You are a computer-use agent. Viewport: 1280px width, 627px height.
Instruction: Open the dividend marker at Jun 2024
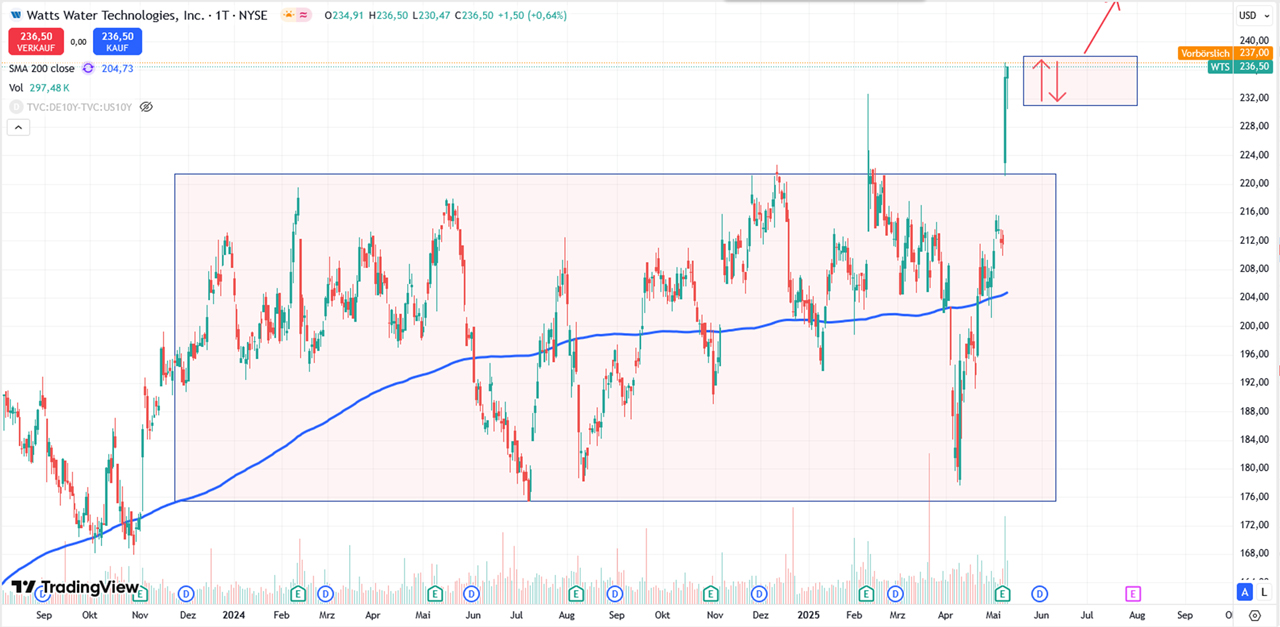tap(470, 593)
